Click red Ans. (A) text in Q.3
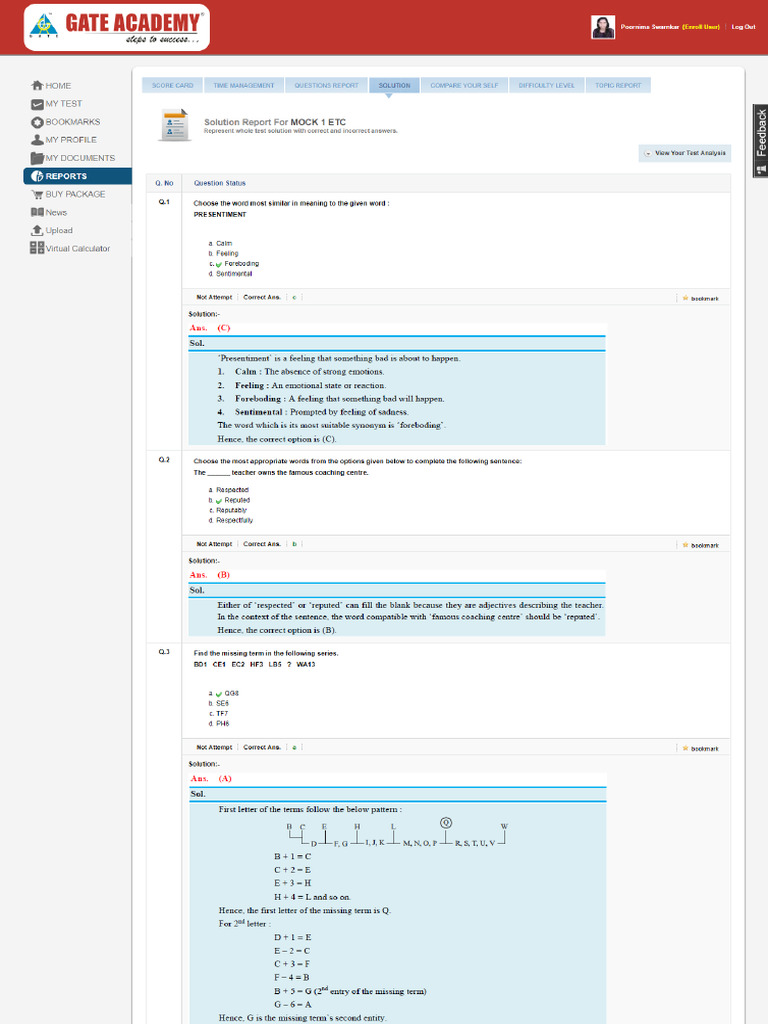The height and width of the screenshot is (1024, 768). (x=211, y=778)
